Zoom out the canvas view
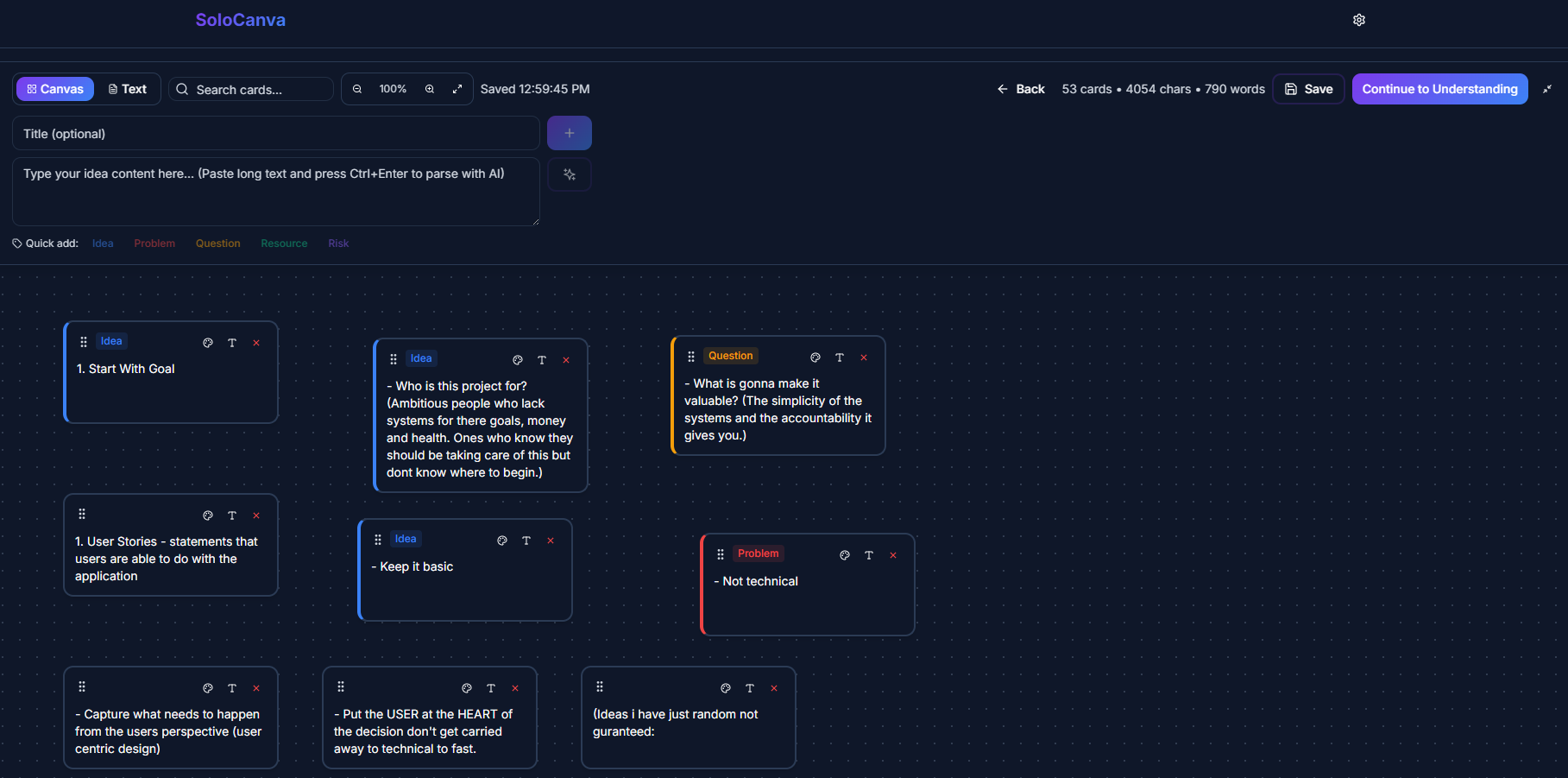 (356, 88)
